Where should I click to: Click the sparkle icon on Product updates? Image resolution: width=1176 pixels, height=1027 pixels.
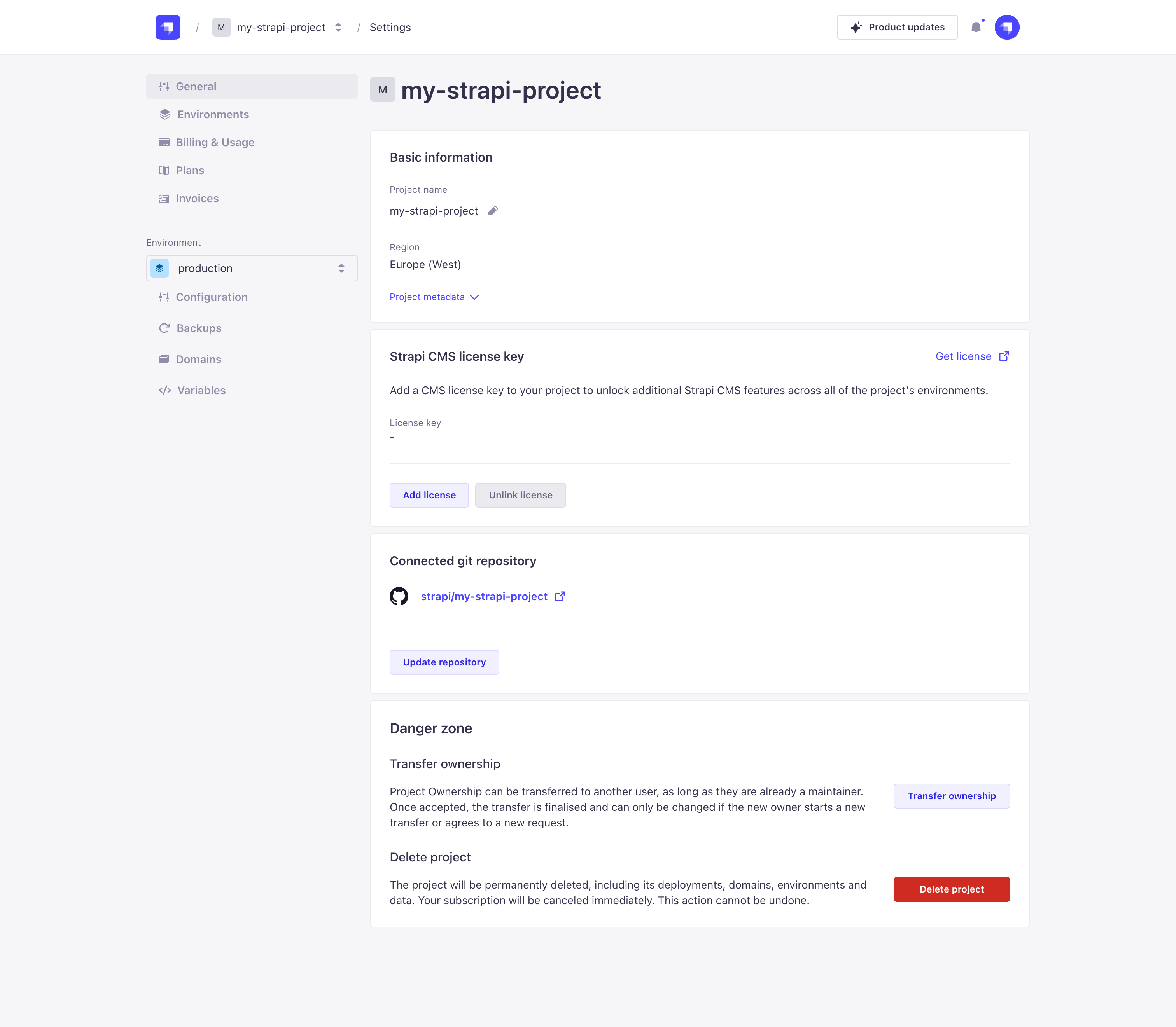coord(856,26)
